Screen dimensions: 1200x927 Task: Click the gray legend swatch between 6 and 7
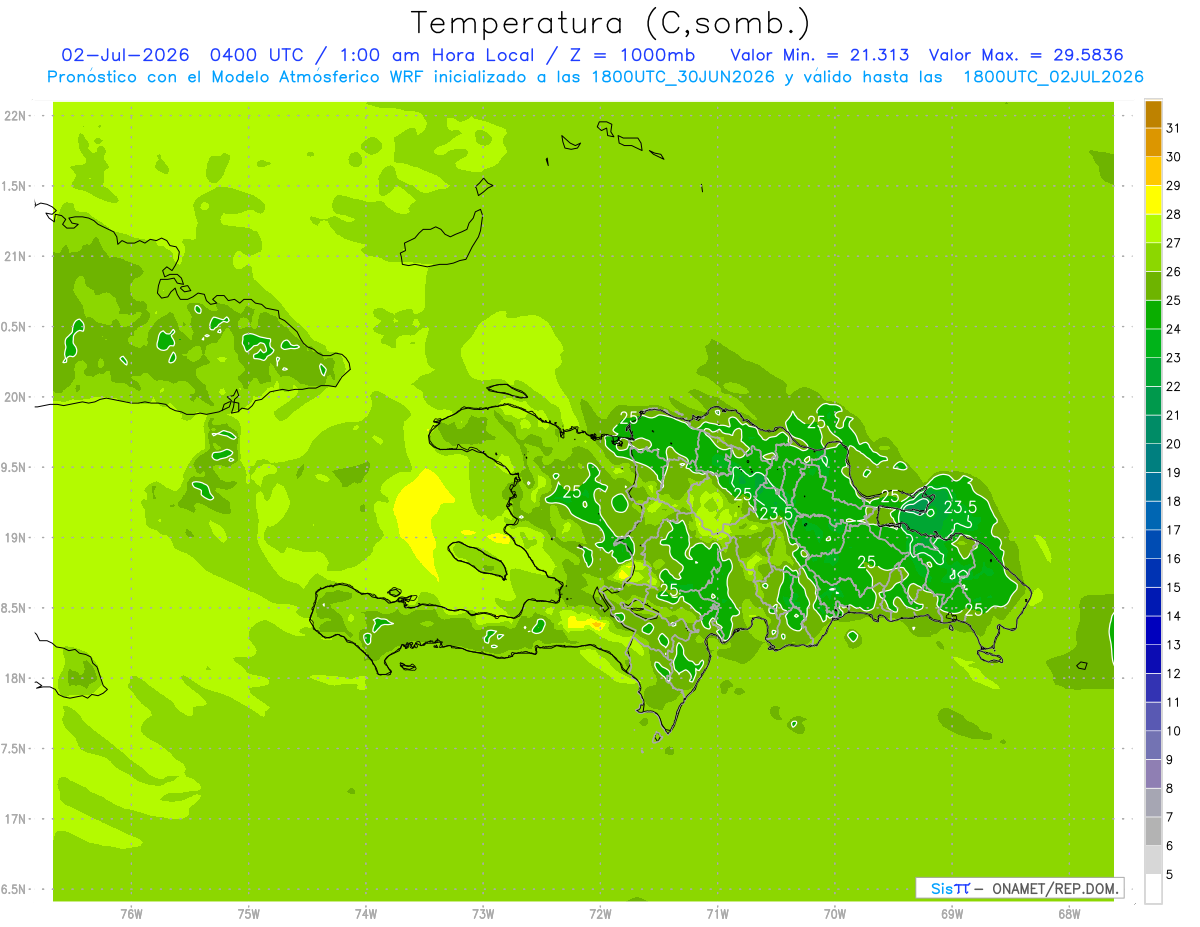click(x=1153, y=832)
